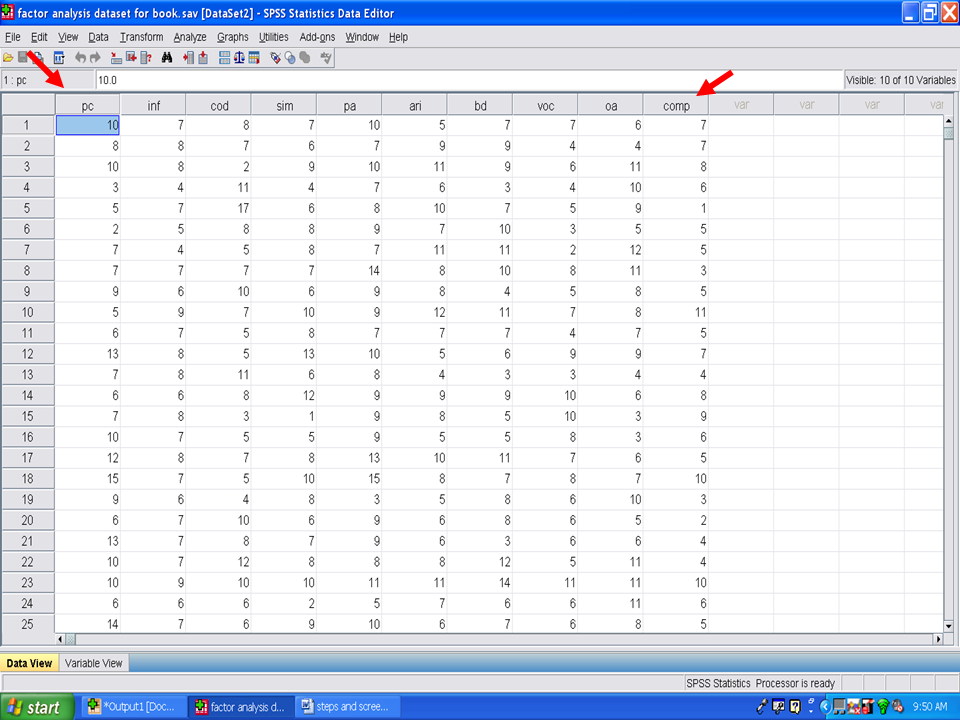Click the Open data document icon
960x720 pixels.
[8, 58]
